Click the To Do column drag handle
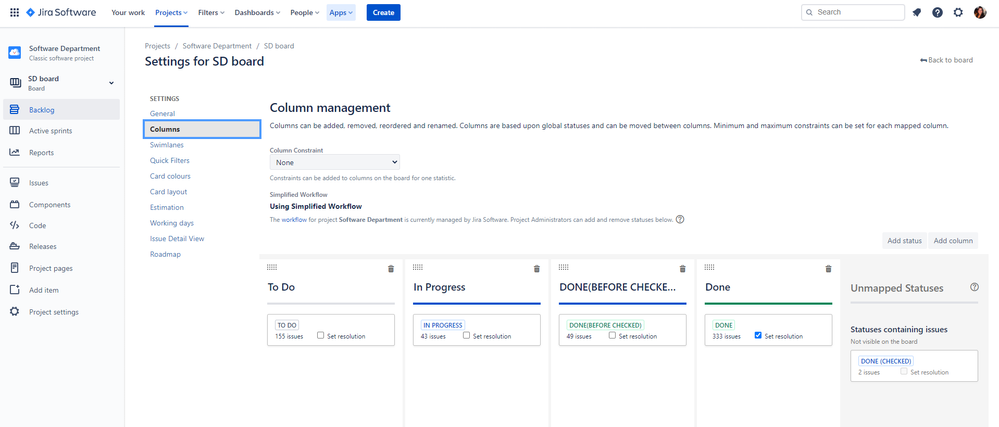The image size is (999, 427). [x=272, y=267]
